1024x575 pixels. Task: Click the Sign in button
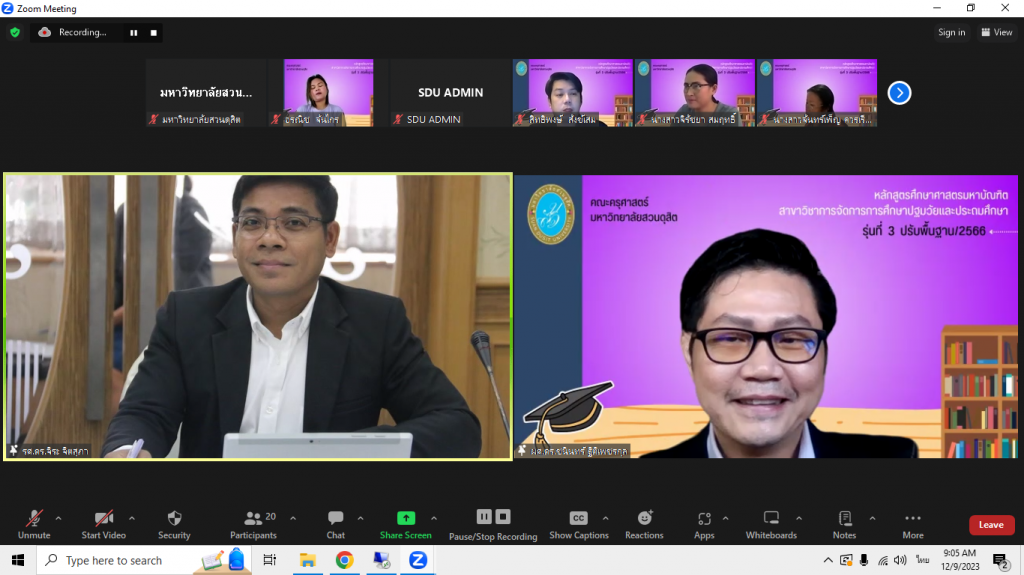pyautogui.click(x=951, y=32)
